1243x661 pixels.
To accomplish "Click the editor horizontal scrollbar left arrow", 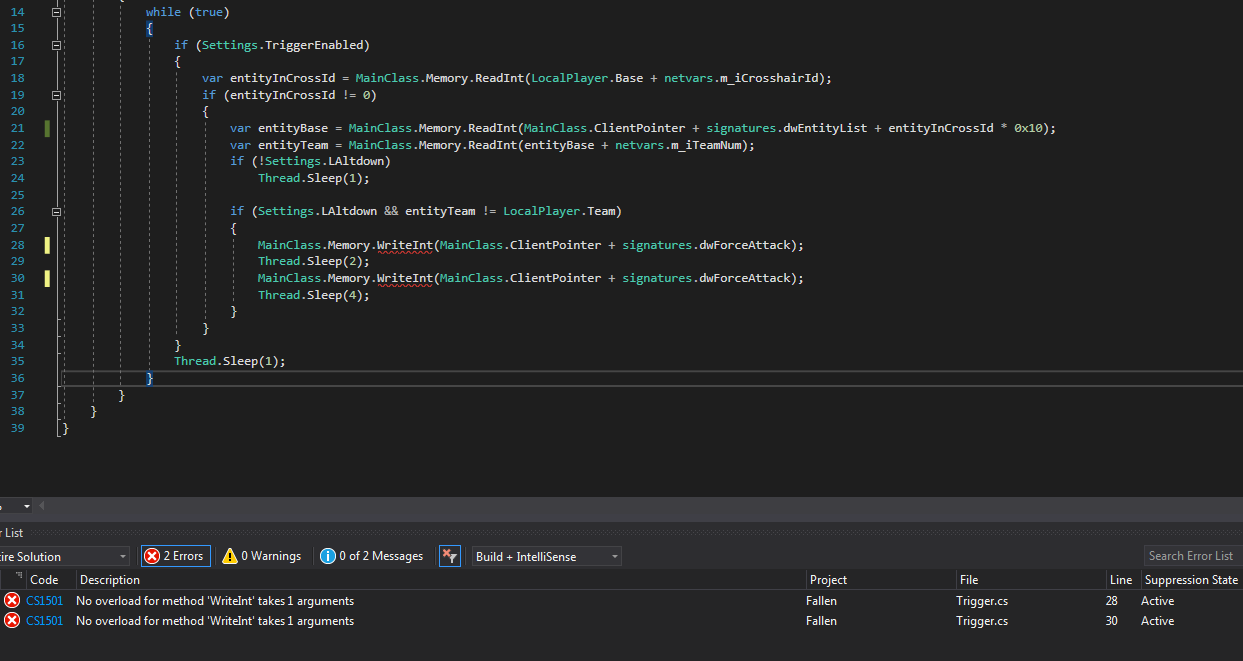I will (42, 506).
